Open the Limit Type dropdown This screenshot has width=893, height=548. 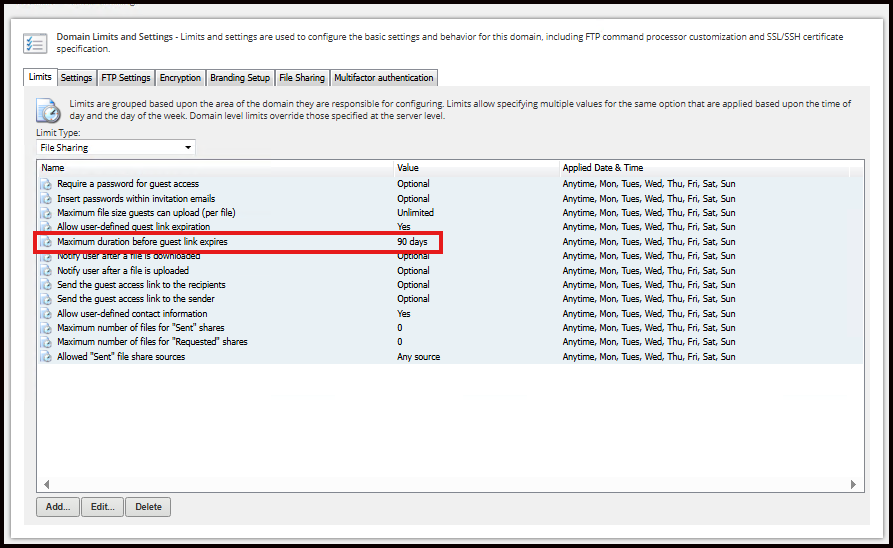[116, 148]
